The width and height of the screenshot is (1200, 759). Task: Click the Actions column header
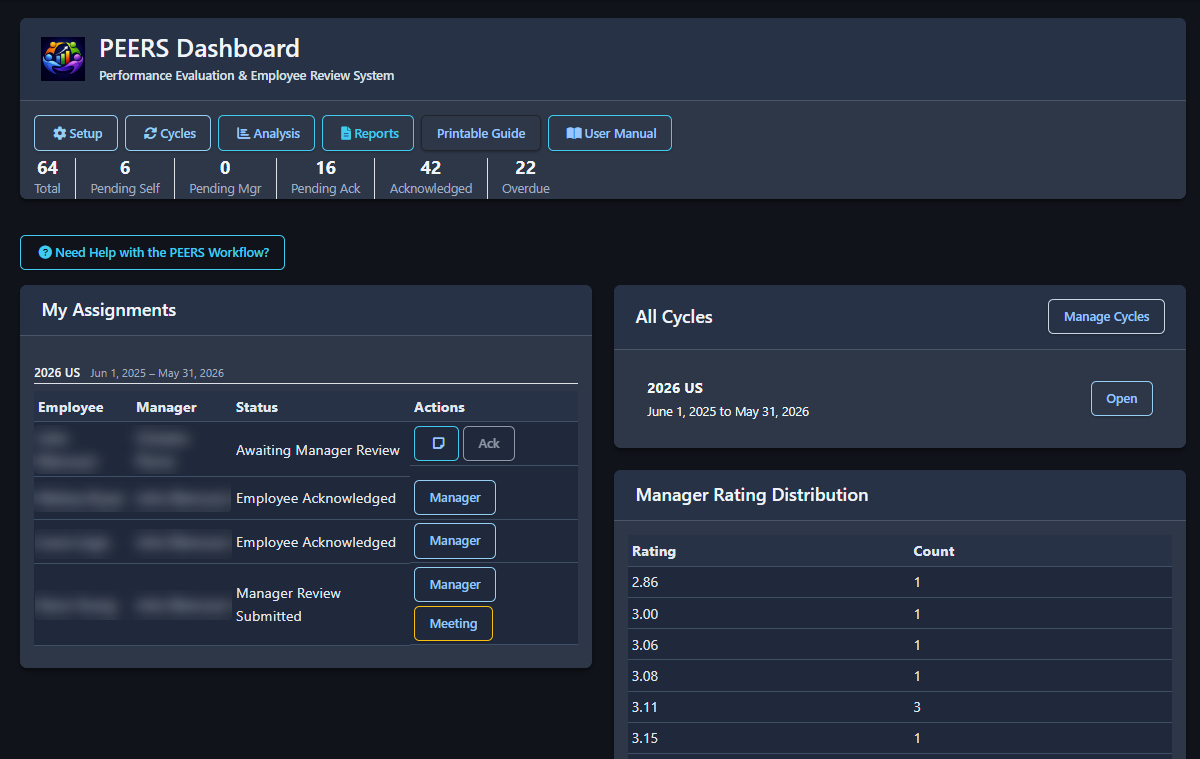(x=440, y=407)
